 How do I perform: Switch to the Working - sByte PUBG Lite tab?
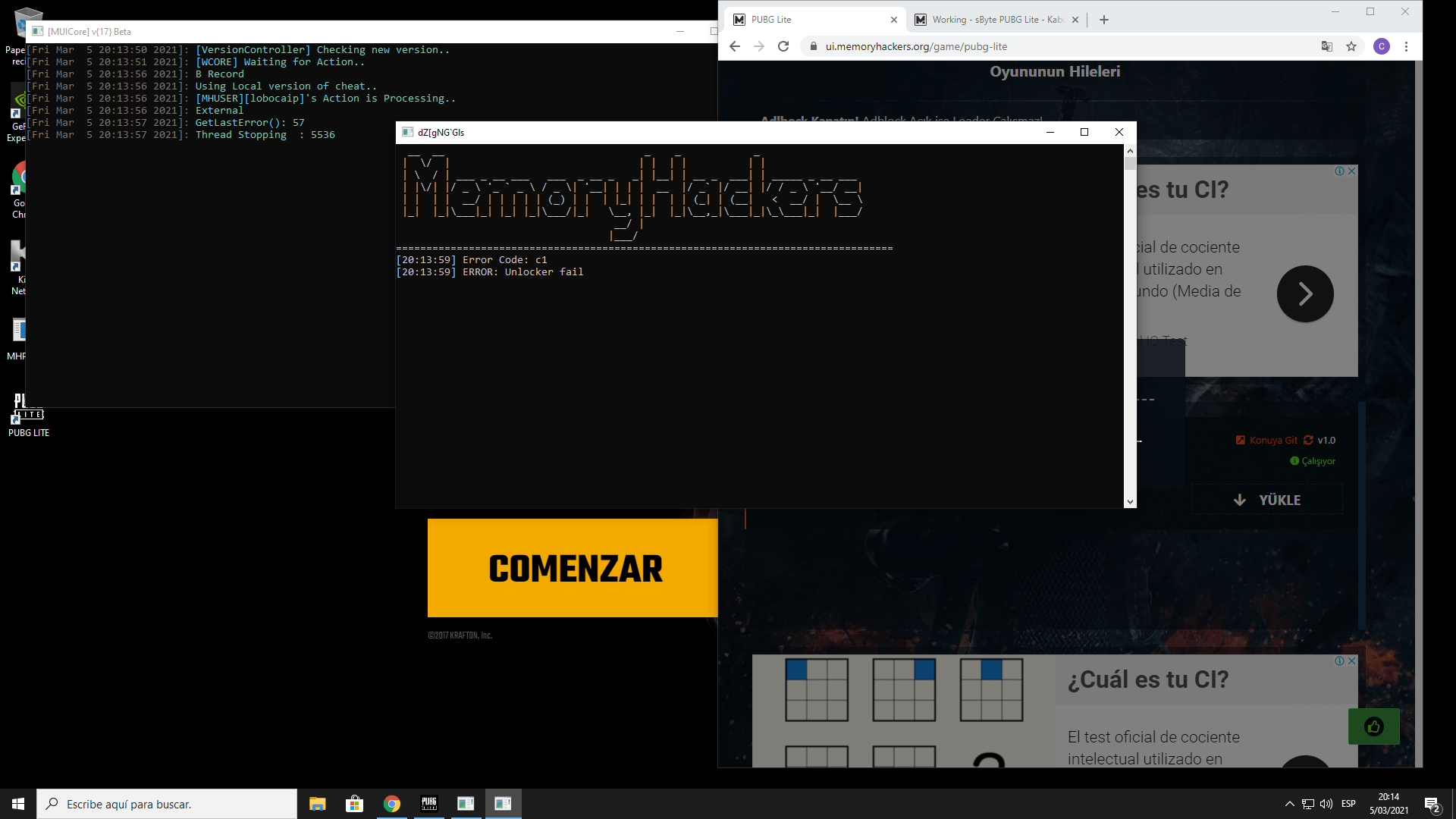coord(996,20)
